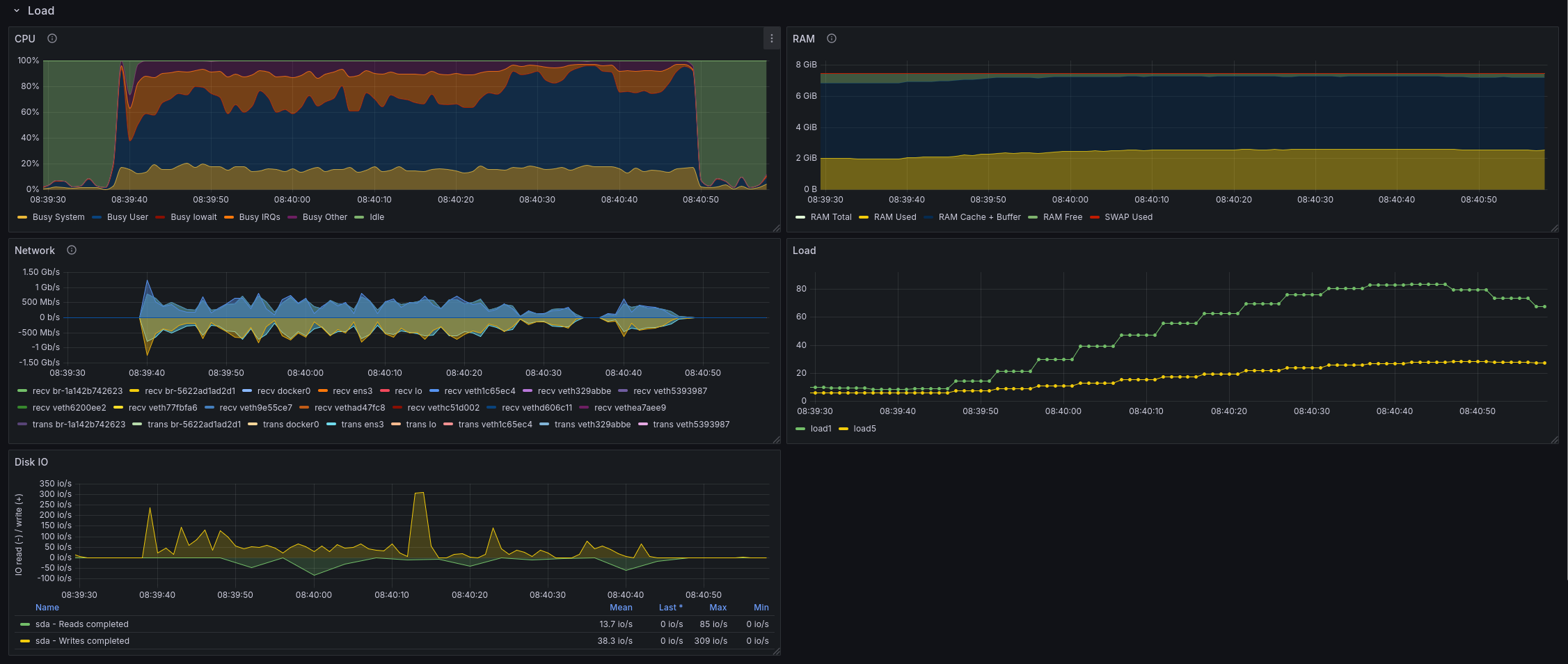Toggle the RAM Used series label
Viewport: 1568px width, 664px height.
pyautogui.click(x=895, y=217)
